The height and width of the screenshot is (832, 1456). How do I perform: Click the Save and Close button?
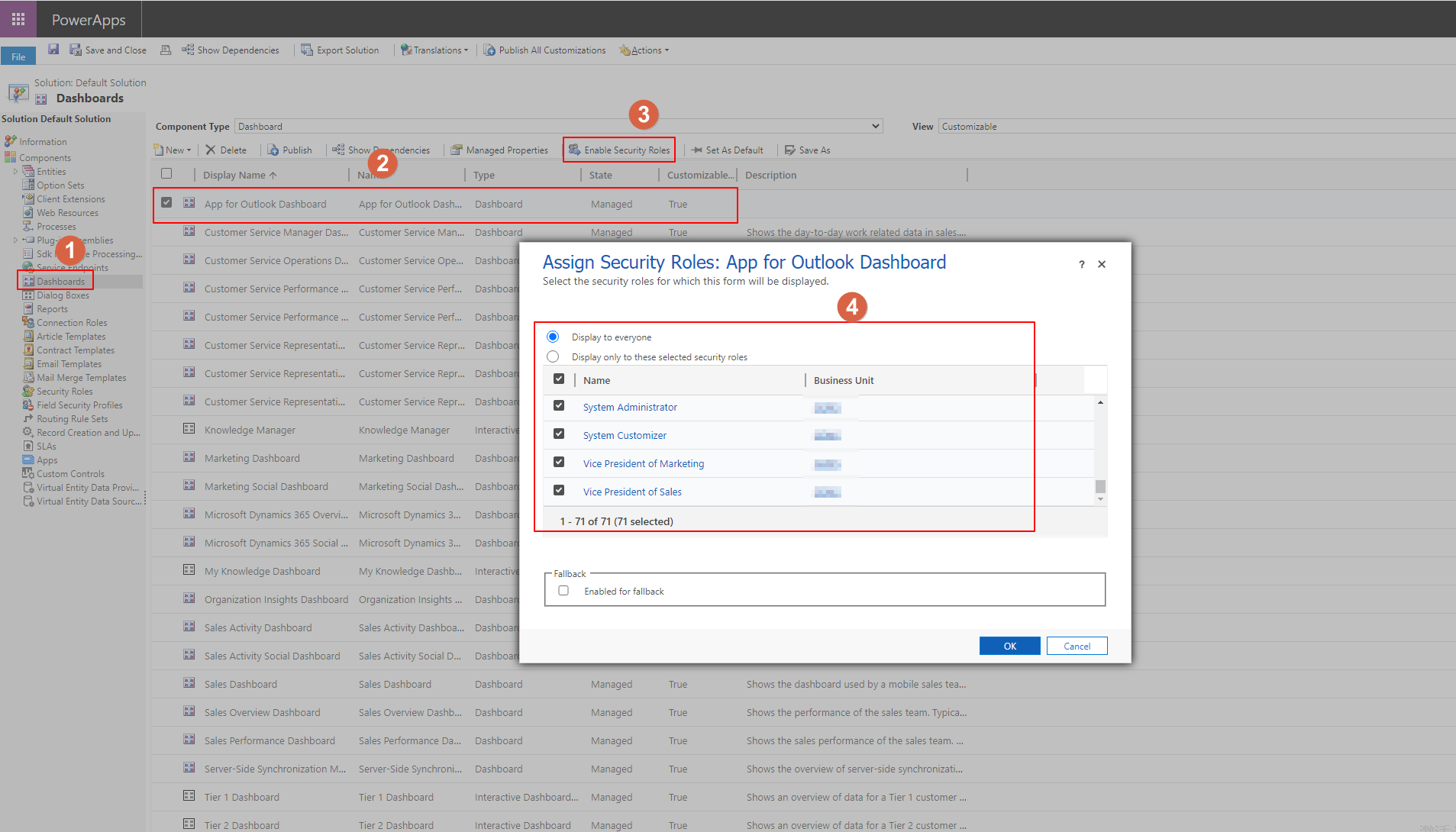point(108,50)
